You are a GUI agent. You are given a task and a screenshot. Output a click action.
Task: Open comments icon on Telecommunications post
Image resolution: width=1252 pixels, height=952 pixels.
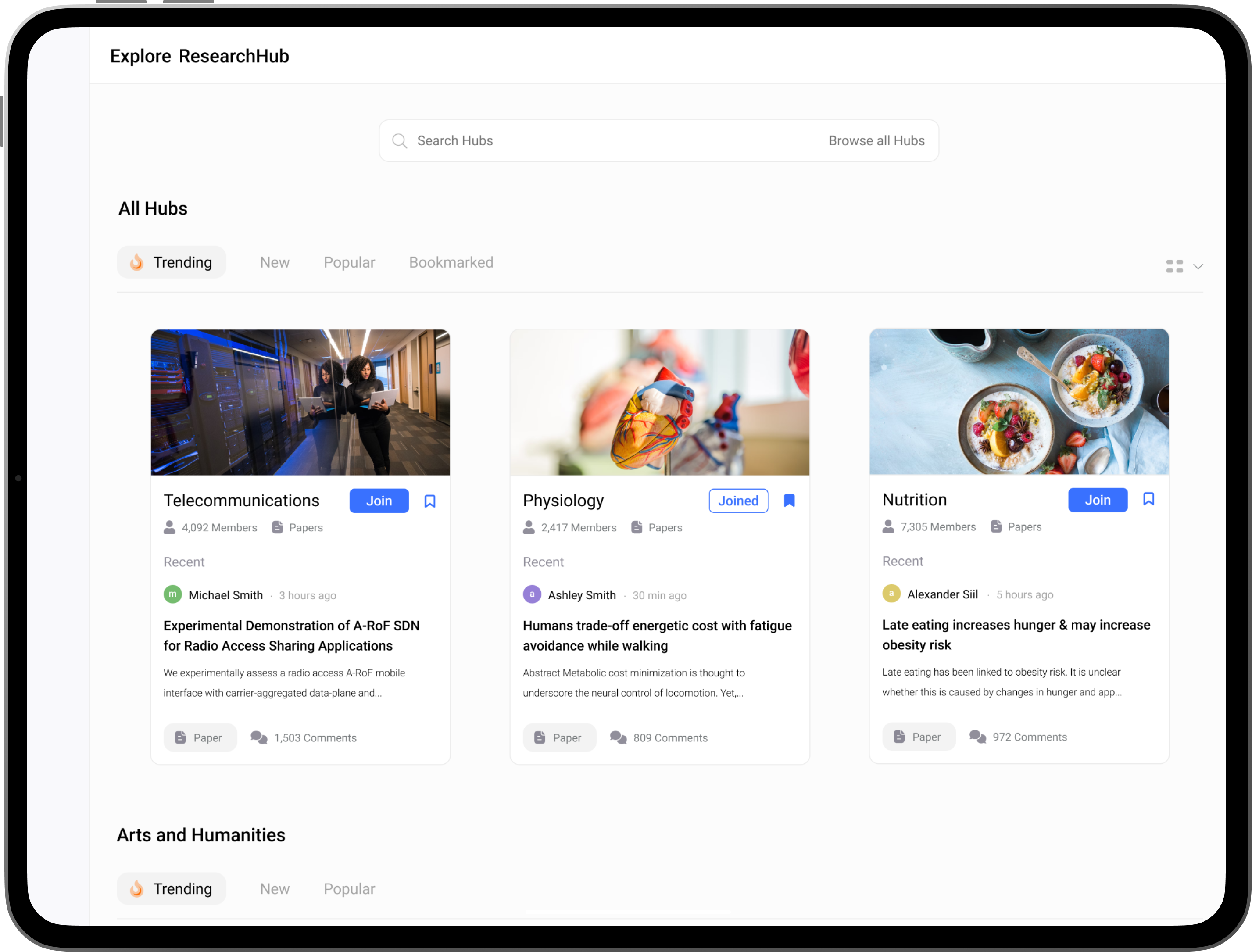click(259, 737)
